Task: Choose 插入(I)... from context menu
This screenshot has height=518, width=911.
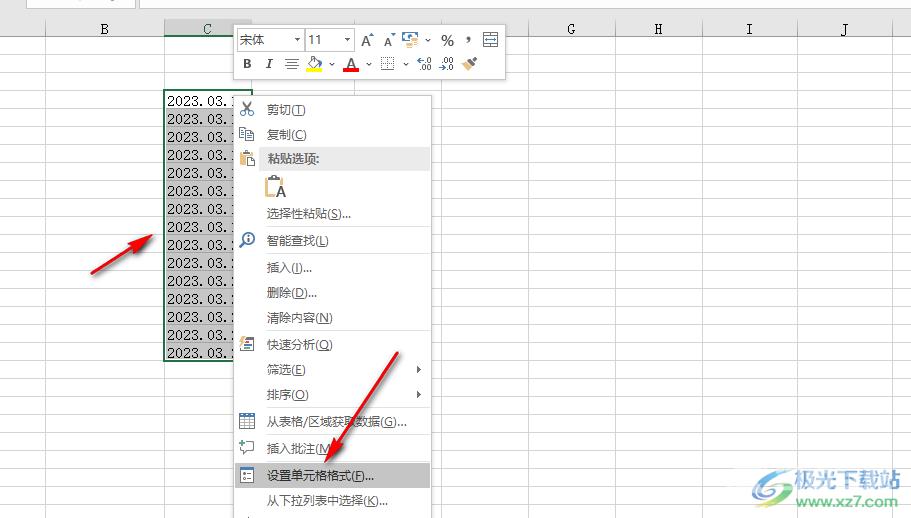Action: (332, 268)
